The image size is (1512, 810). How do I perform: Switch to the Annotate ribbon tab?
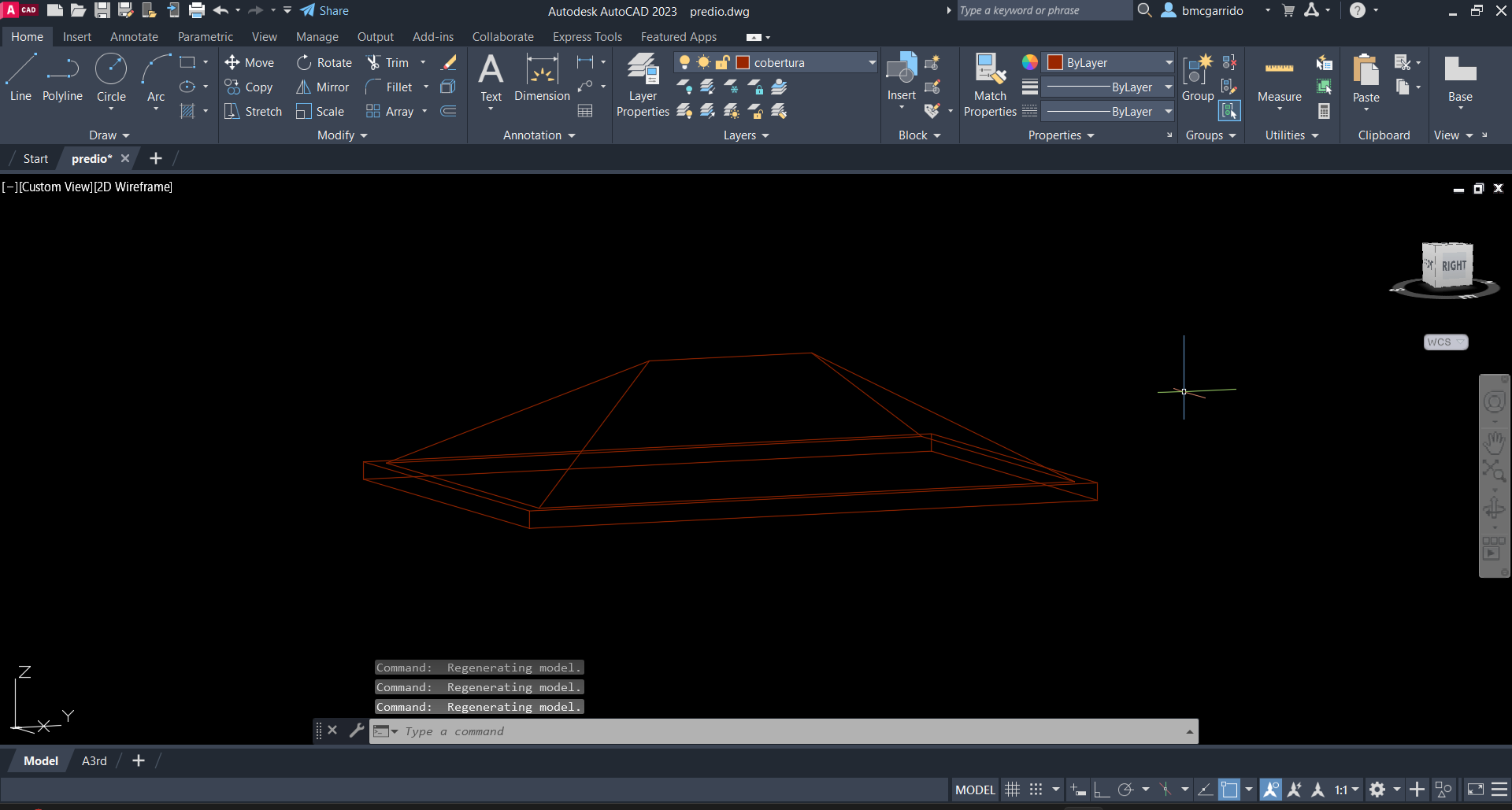(134, 37)
